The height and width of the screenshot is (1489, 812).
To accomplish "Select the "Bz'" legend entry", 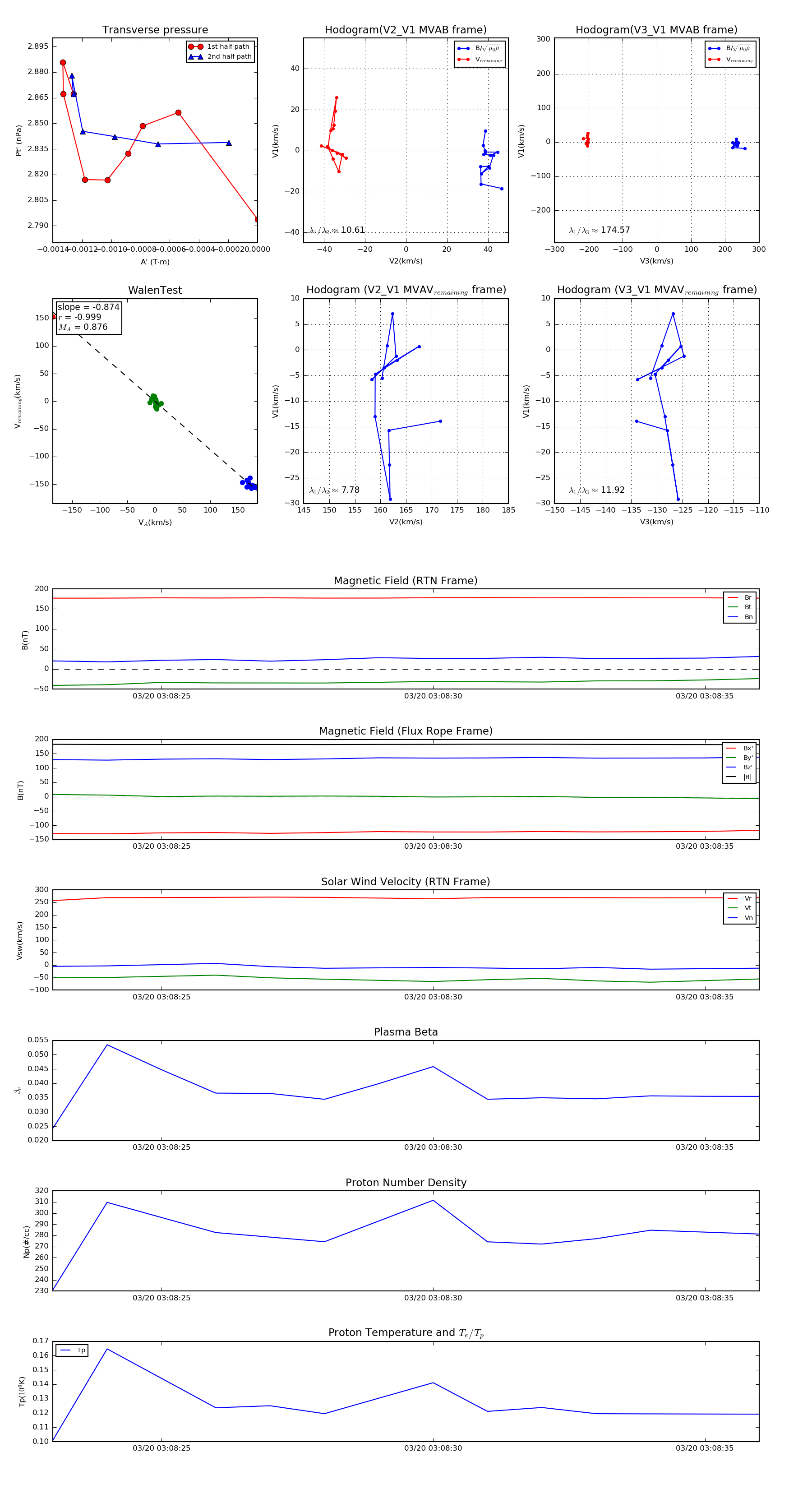I will (739, 768).
